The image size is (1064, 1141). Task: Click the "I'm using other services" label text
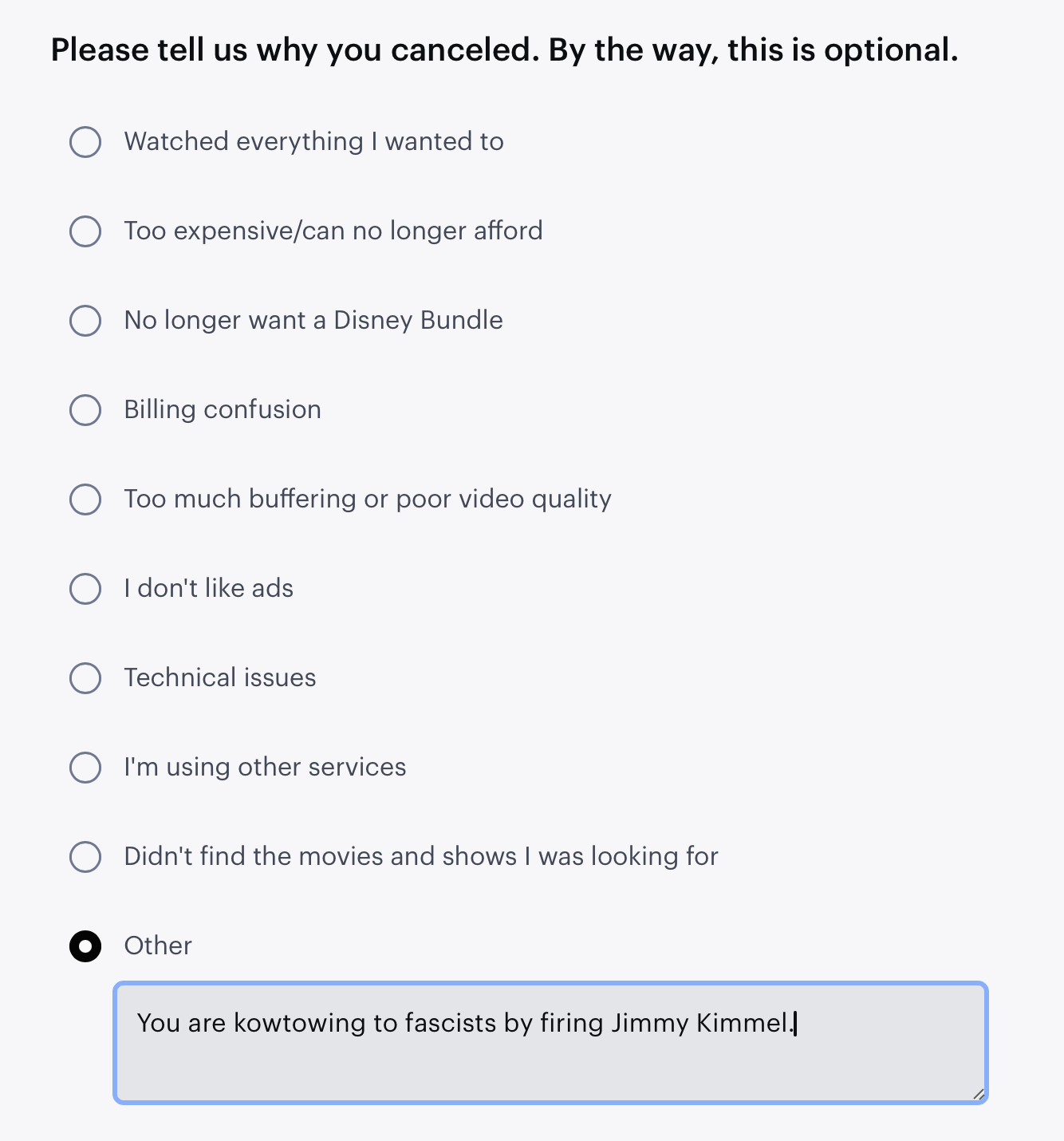[265, 768]
